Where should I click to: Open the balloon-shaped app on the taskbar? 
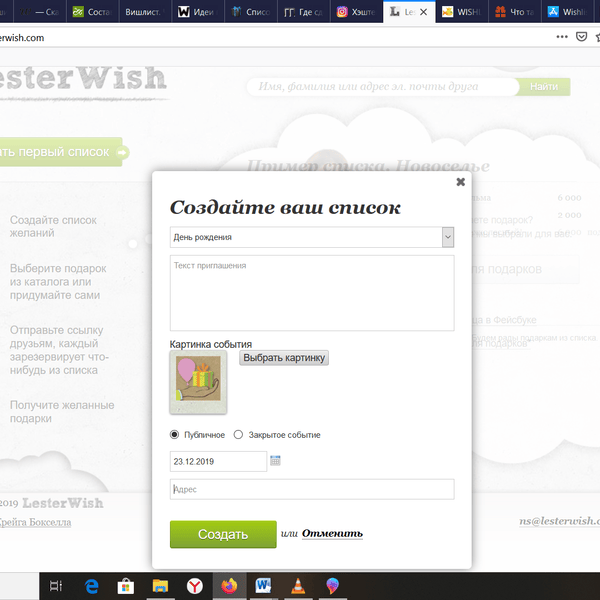click(332, 586)
